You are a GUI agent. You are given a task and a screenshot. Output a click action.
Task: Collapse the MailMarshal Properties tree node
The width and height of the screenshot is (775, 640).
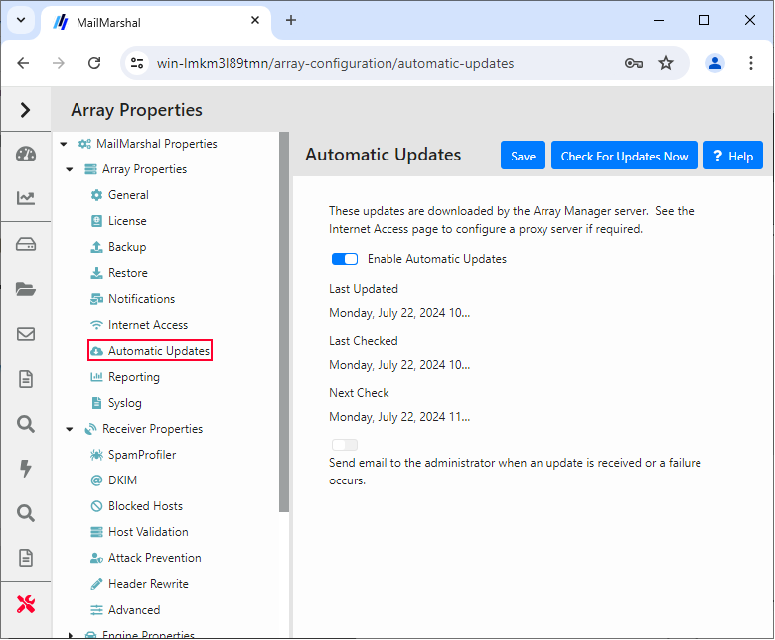point(64,144)
